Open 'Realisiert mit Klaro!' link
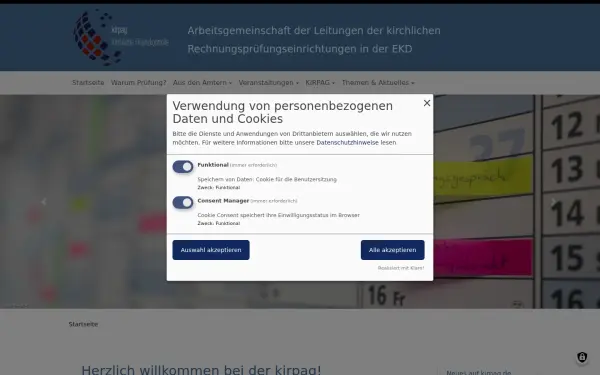This screenshot has width=600, height=375. (401, 268)
